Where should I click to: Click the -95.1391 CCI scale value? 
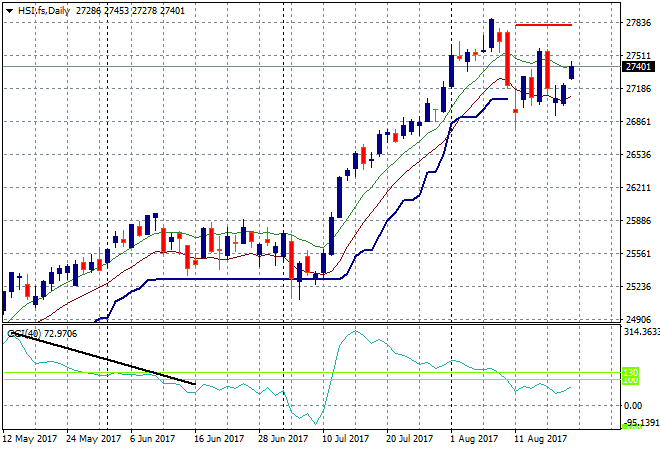click(x=642, y=422)
